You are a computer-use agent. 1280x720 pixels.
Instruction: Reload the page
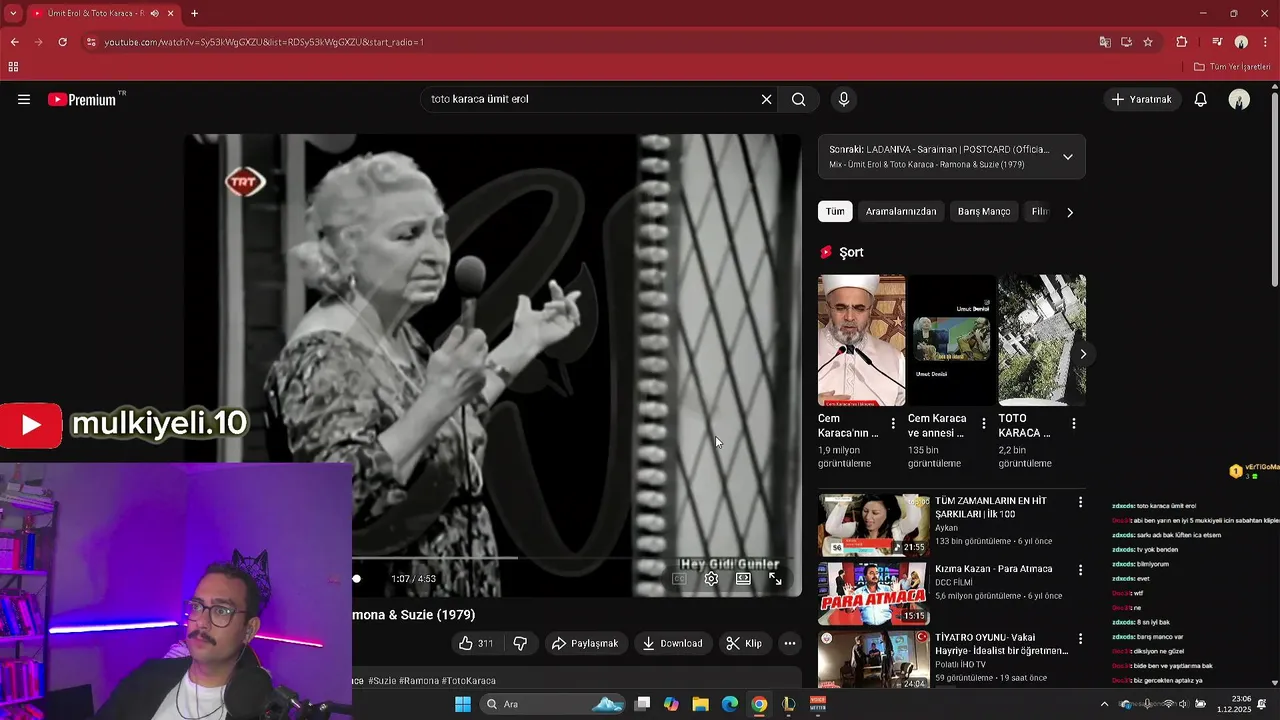62,42
